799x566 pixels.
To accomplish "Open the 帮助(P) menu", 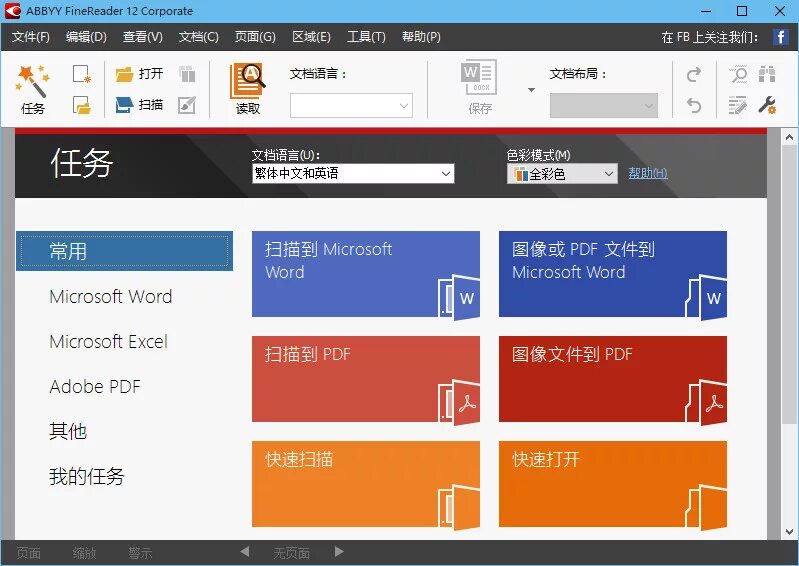I will tap(421, 37).
